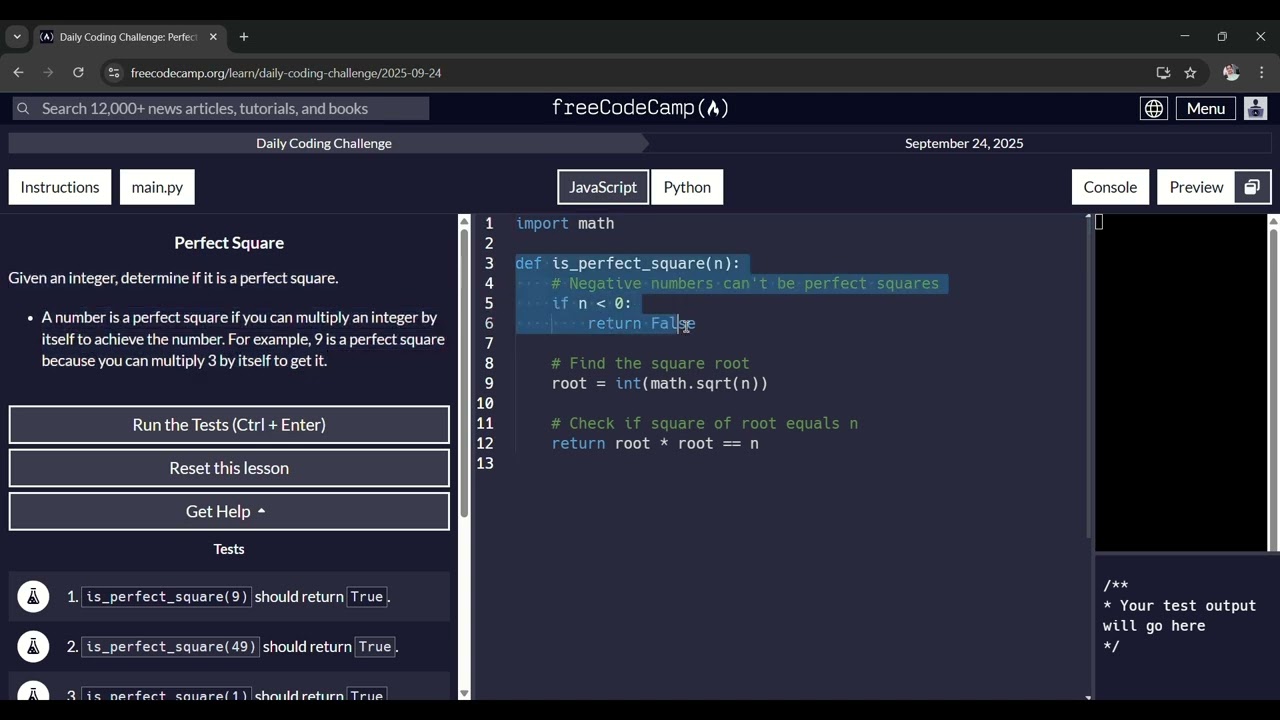Viewport: 1280px width, 720px height.
Task: Click the search magnifier icon
Action: pos(23,108)
